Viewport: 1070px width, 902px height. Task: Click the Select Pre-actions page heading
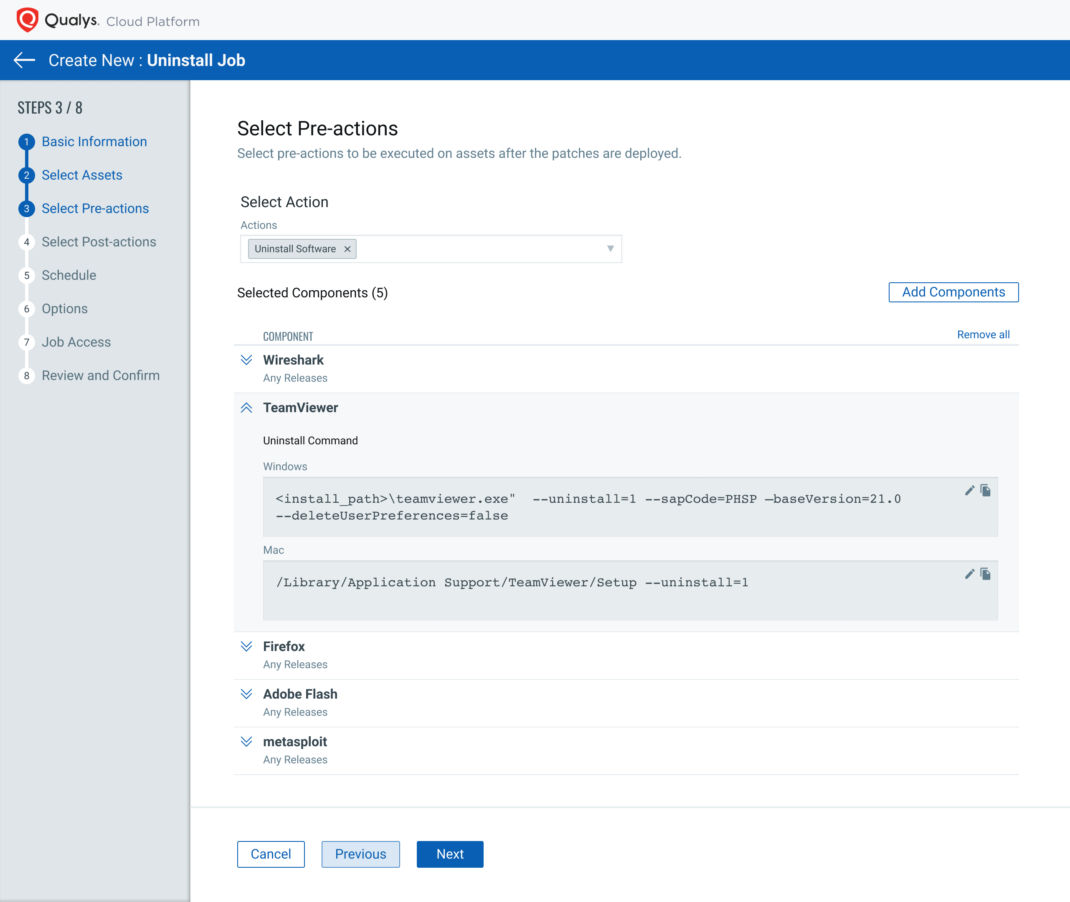pos(317,128)
